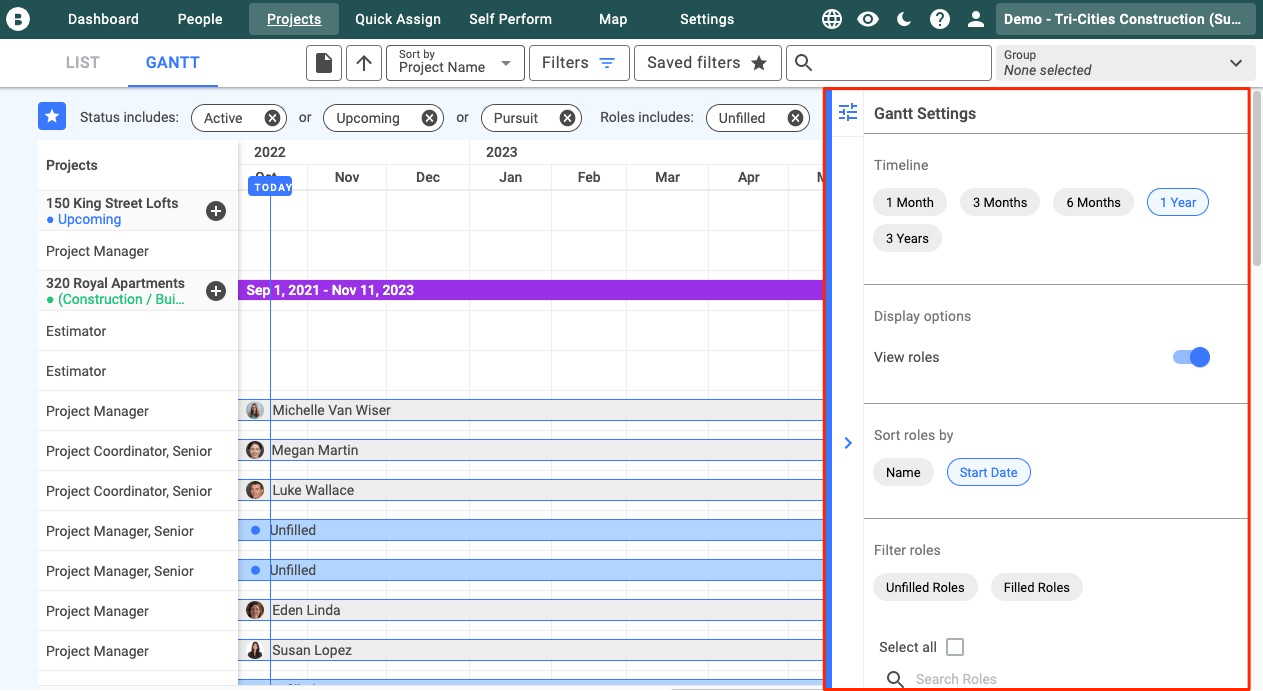The height and width of the screenshot is (691, 1263).
Task: Open the Sort by Project Name dropdown
Action: coord(456,63)
